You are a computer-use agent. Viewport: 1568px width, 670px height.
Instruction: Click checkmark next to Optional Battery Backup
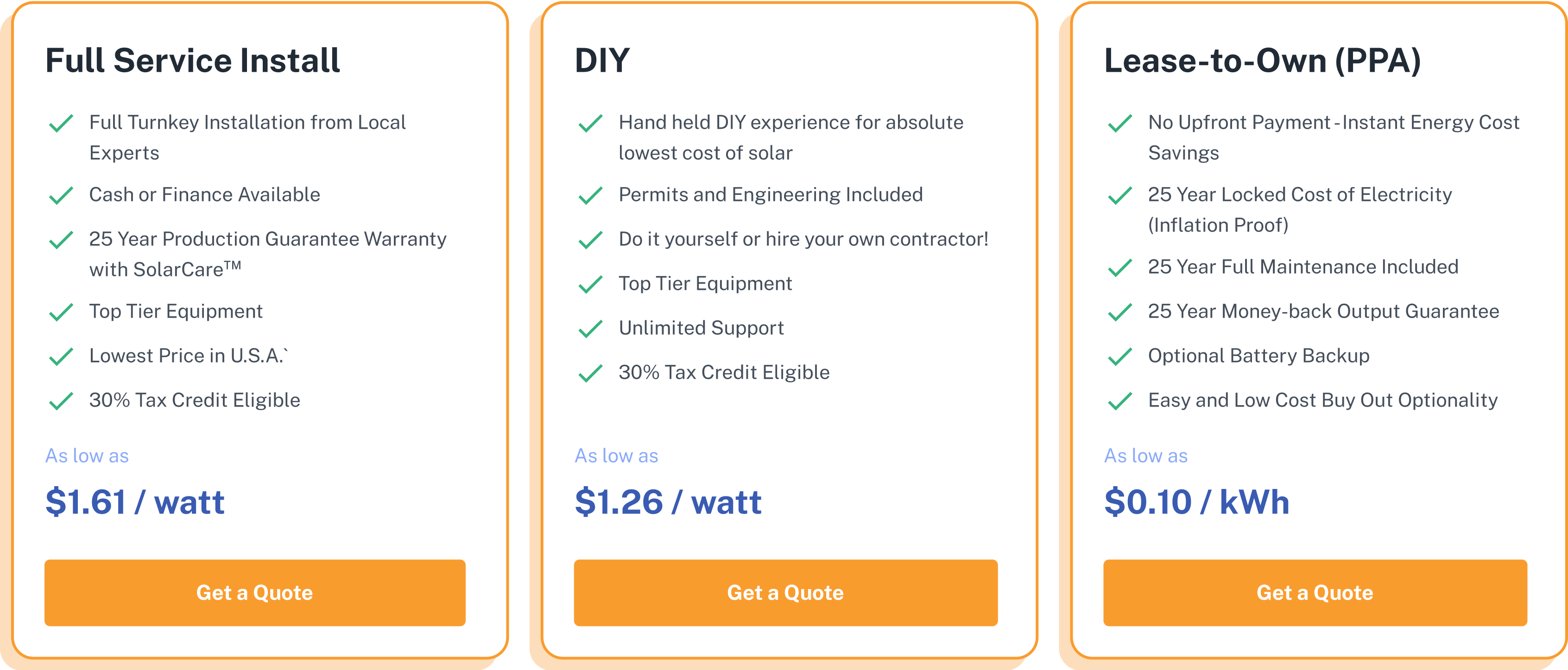pyautogui.click(x=1120, y=357)
